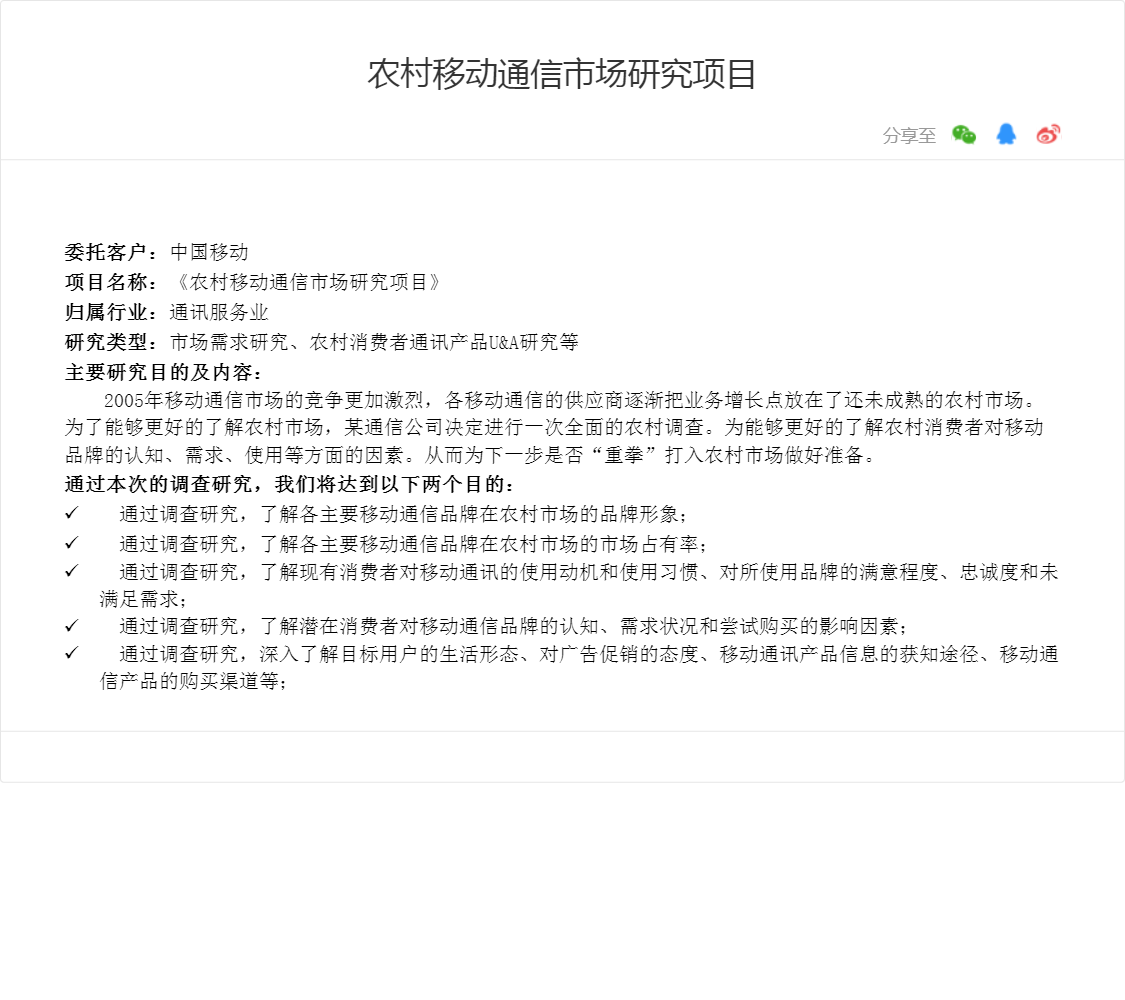The image size is (1125, 1000).
Task: Click the client name 中国移动
Action: (210, 252)
